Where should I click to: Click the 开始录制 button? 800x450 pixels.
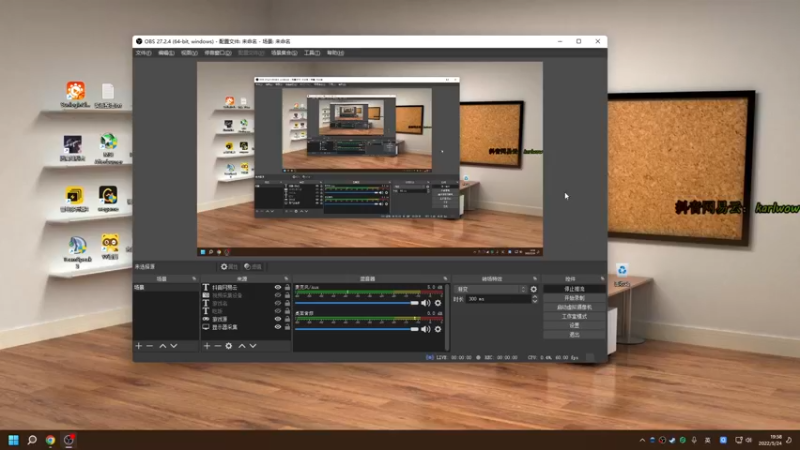click(574, 298)
